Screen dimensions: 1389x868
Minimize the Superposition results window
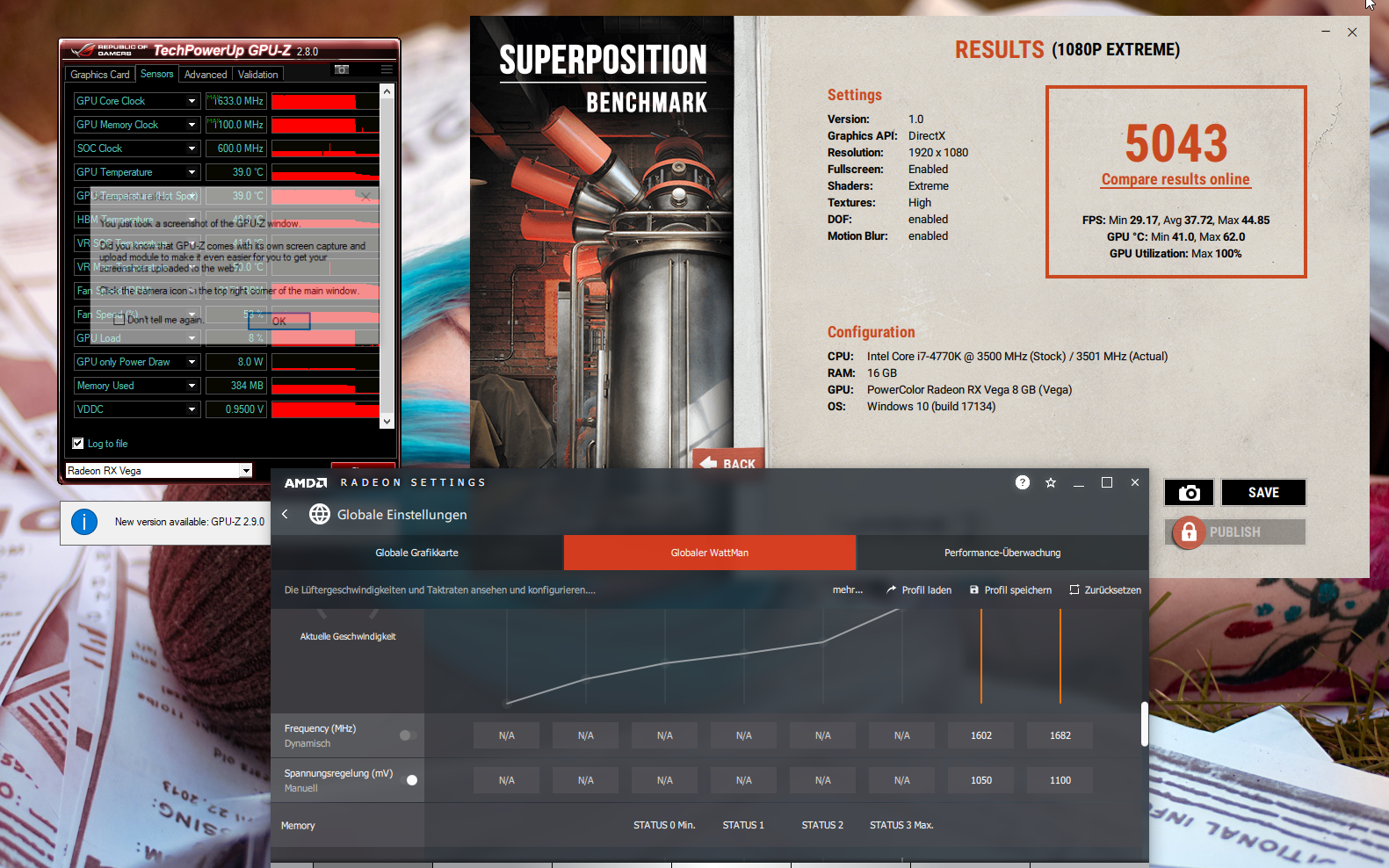pos(1326,33)
